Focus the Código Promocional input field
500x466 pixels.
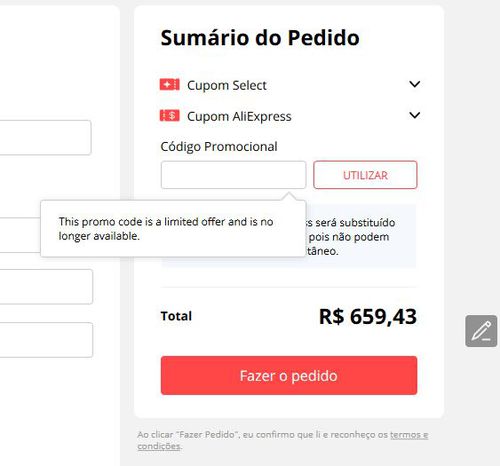click(x=233, y=175)
